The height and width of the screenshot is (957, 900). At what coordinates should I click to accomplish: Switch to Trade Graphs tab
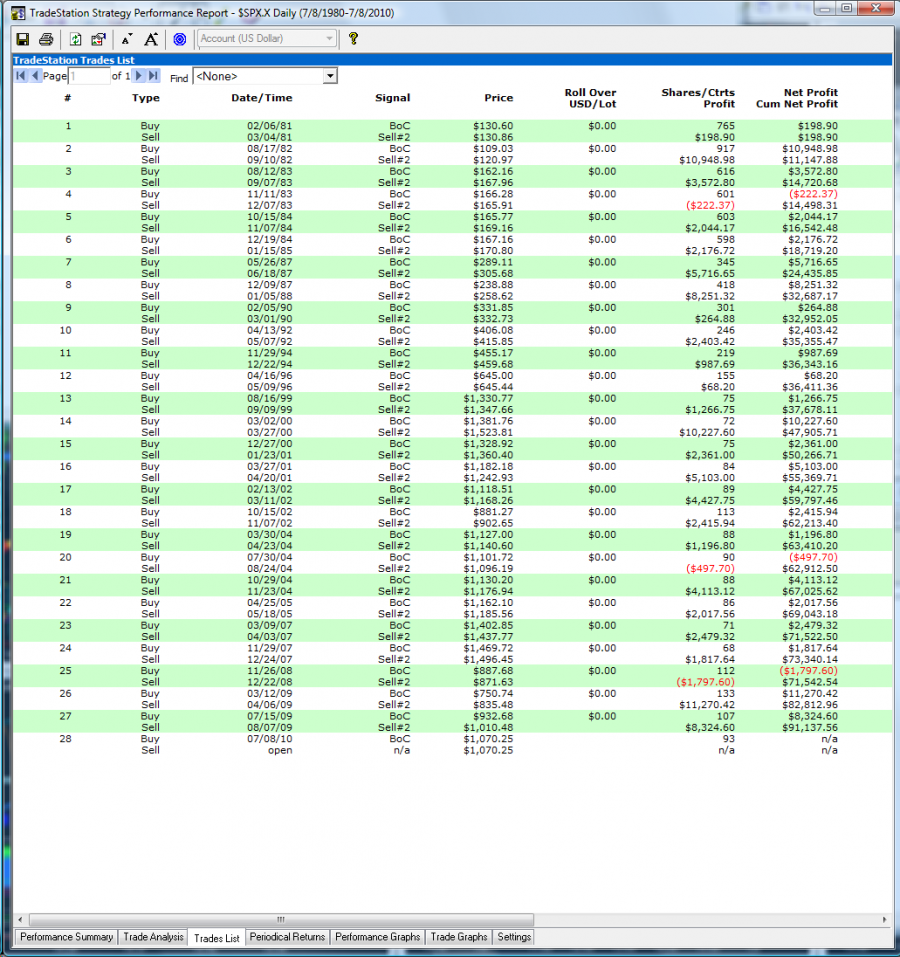[x=459, y=937]
